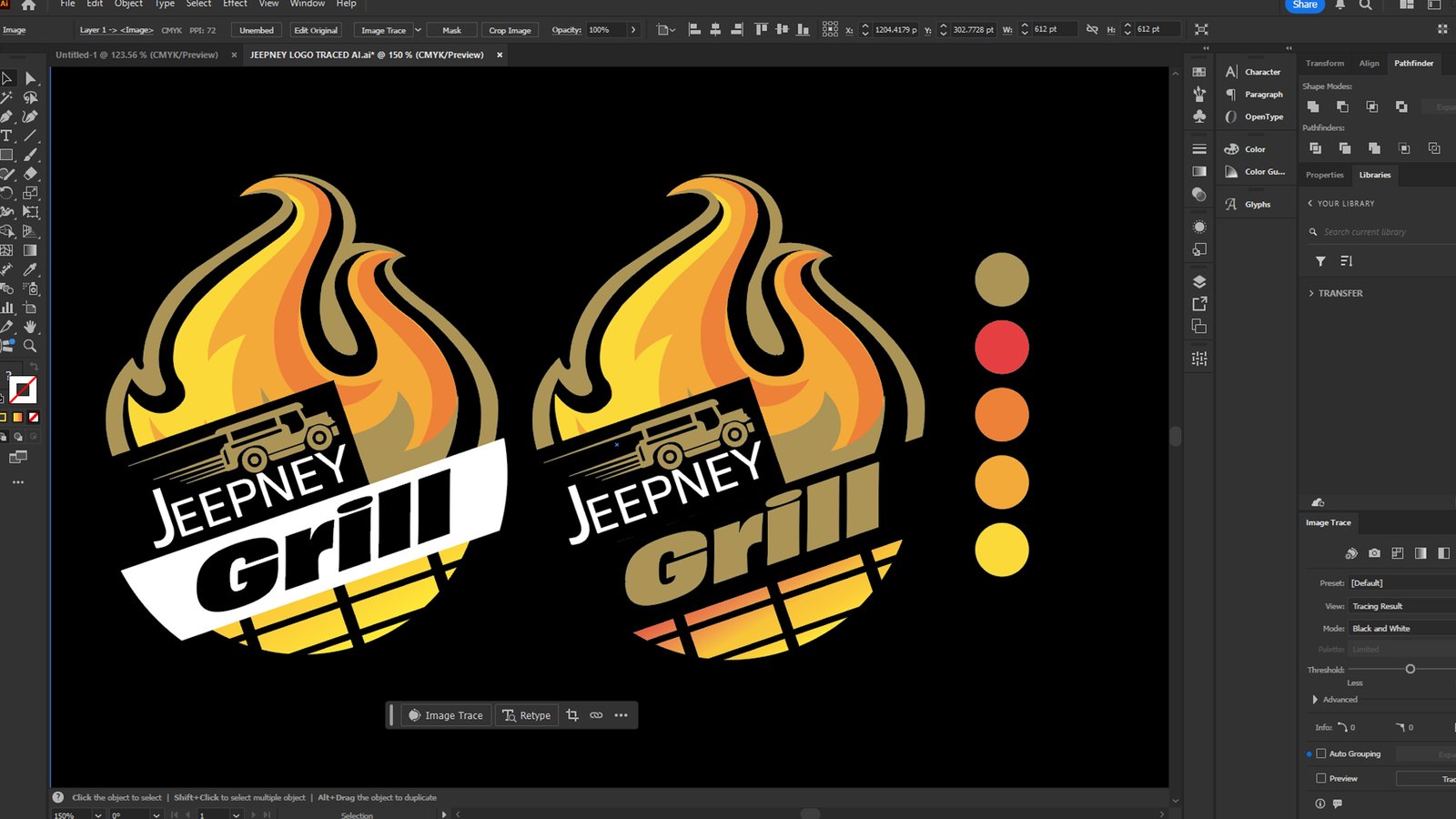Activate the Paintbrush tool
Viewport: 1456px width, 819px height.
coord(30,155)
